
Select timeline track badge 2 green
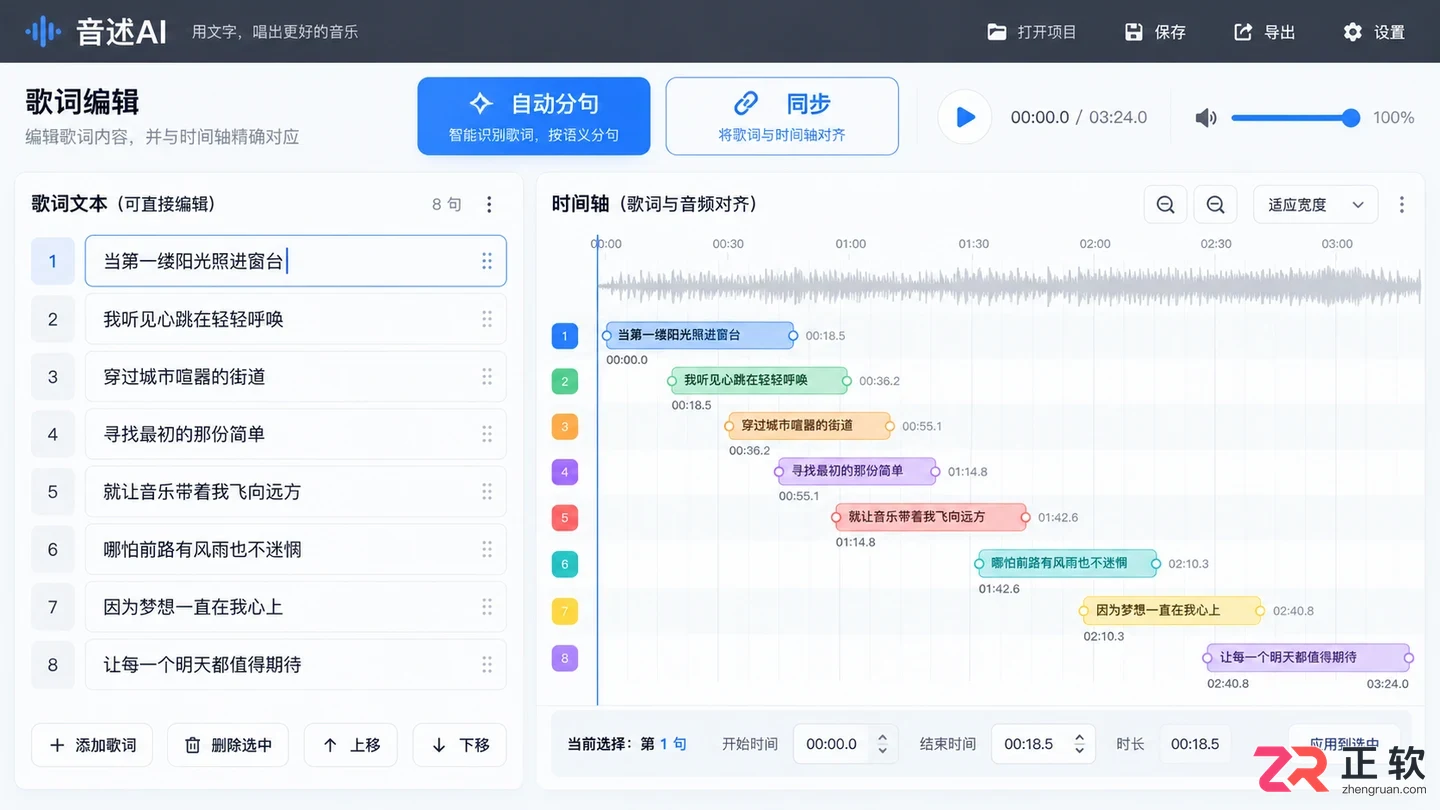pyautogui.click(x=565, y=381)
